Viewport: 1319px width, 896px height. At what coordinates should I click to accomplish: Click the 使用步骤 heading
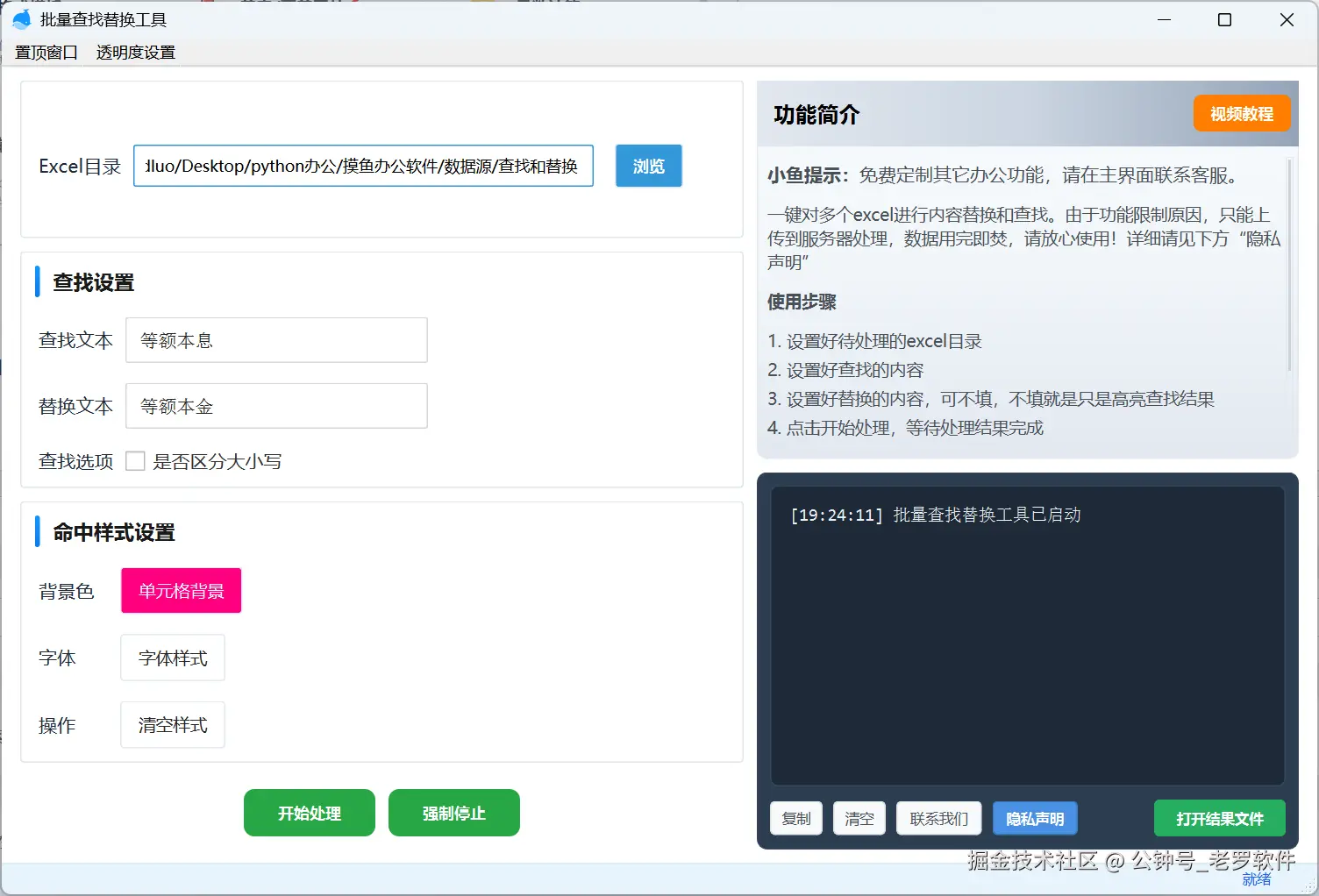(x=802, y=302)
